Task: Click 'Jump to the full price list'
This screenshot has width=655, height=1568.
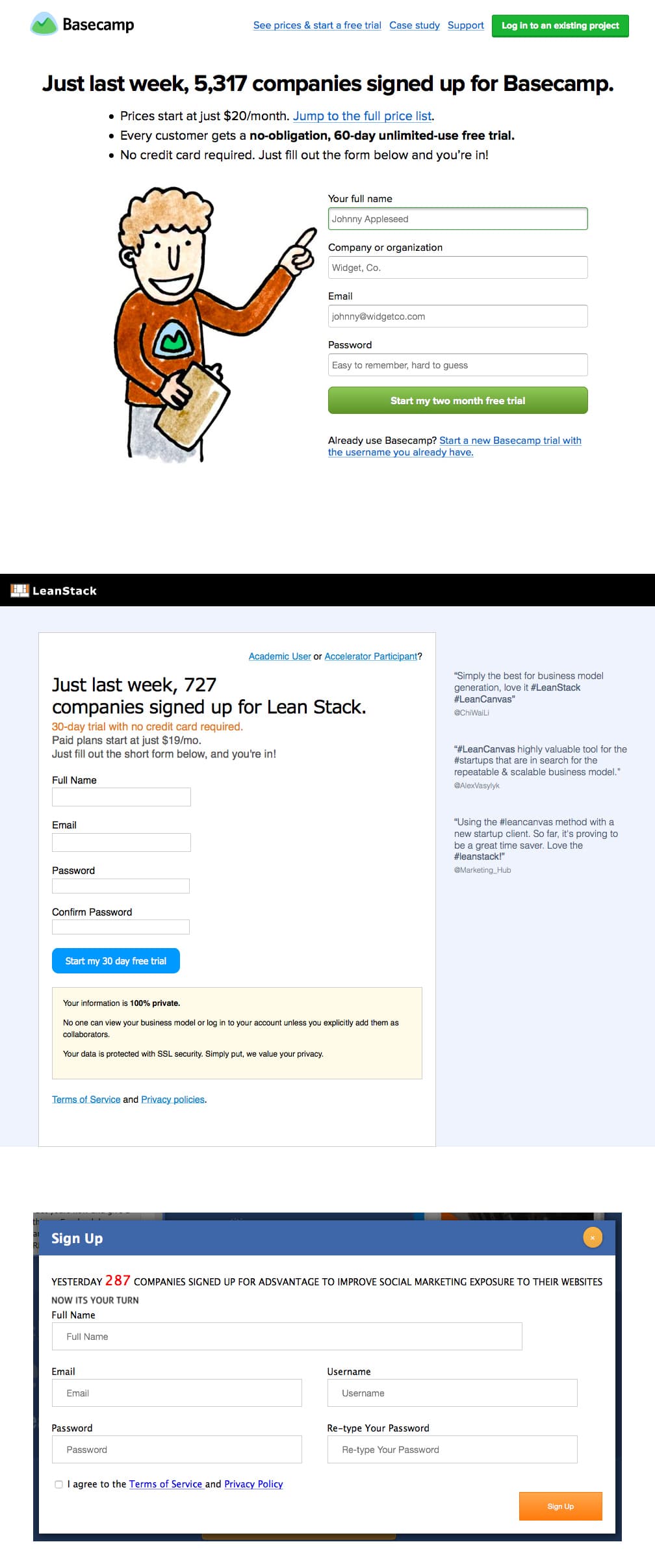Action: [x=363, y=116]
